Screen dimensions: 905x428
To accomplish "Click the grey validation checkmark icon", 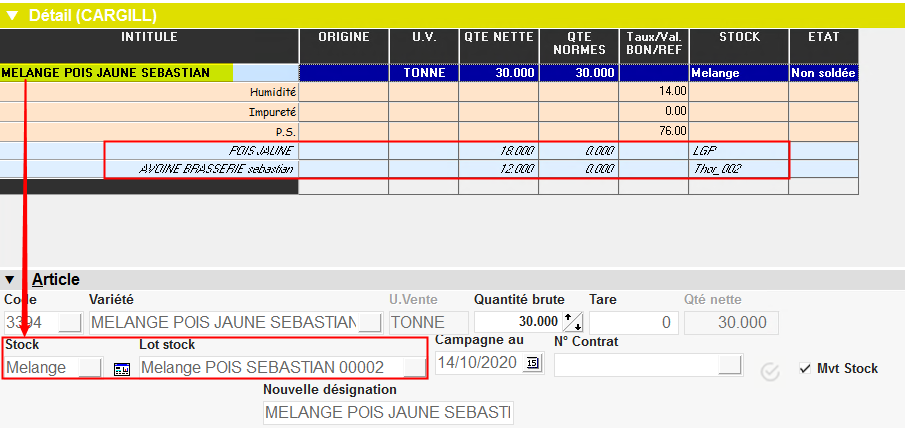I will click(770, 369).
